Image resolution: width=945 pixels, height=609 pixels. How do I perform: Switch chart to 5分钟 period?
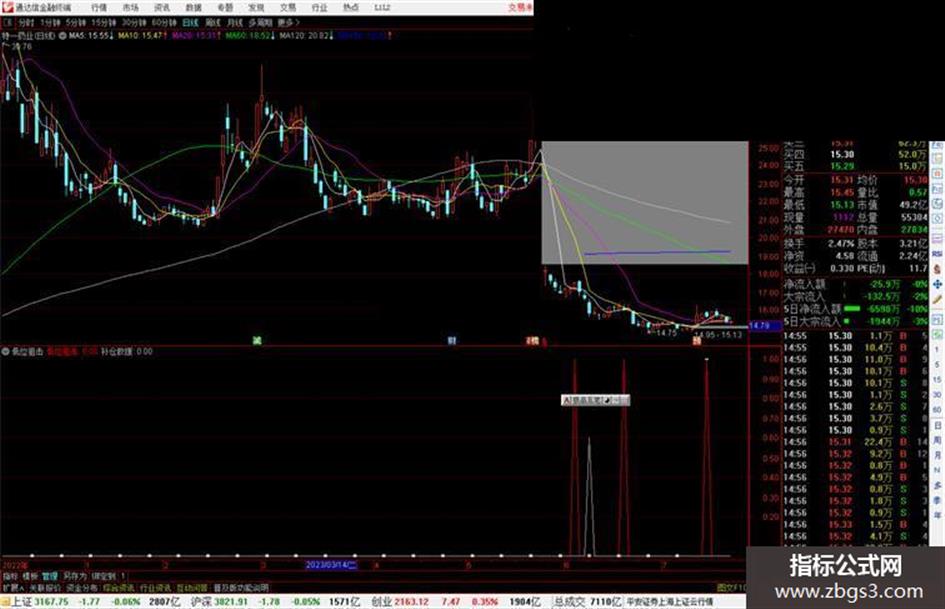pyautogui.click(x=76, y=22)
